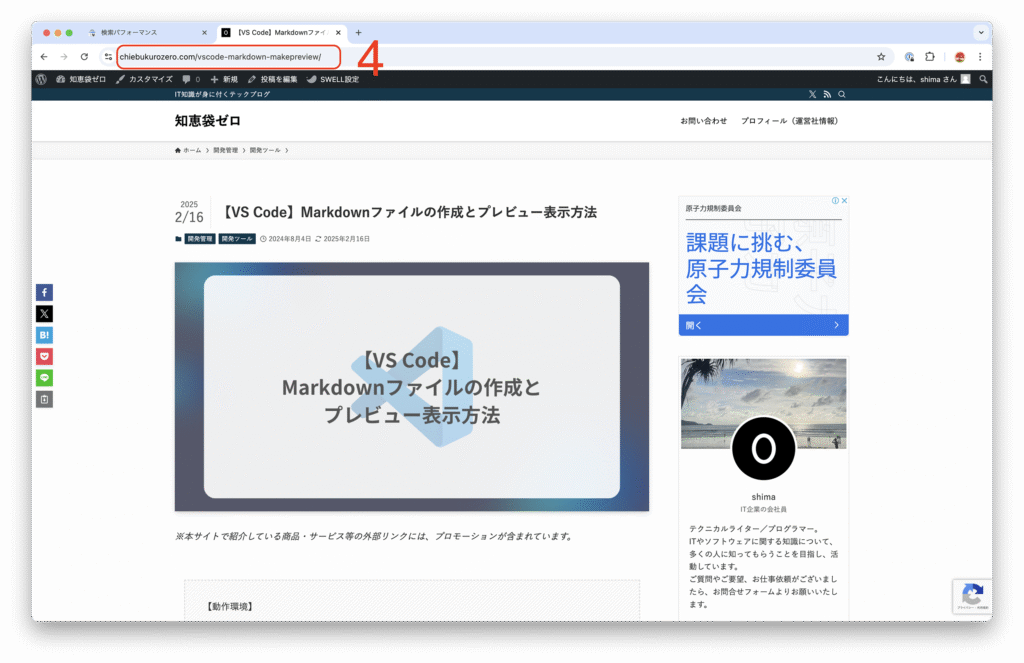Expand the tab search dropdown arrow
Viewport: 1024px width, 663px height.
pyautogui.click(x=981, y=32)
